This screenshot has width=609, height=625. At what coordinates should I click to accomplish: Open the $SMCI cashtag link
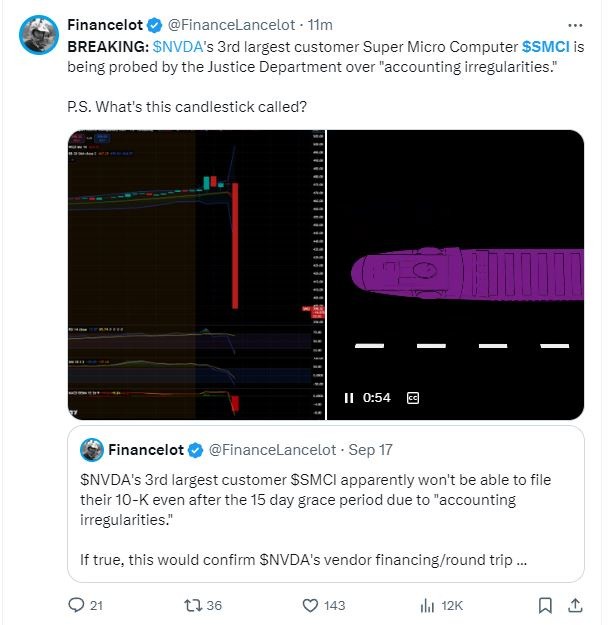coord(546,47)
